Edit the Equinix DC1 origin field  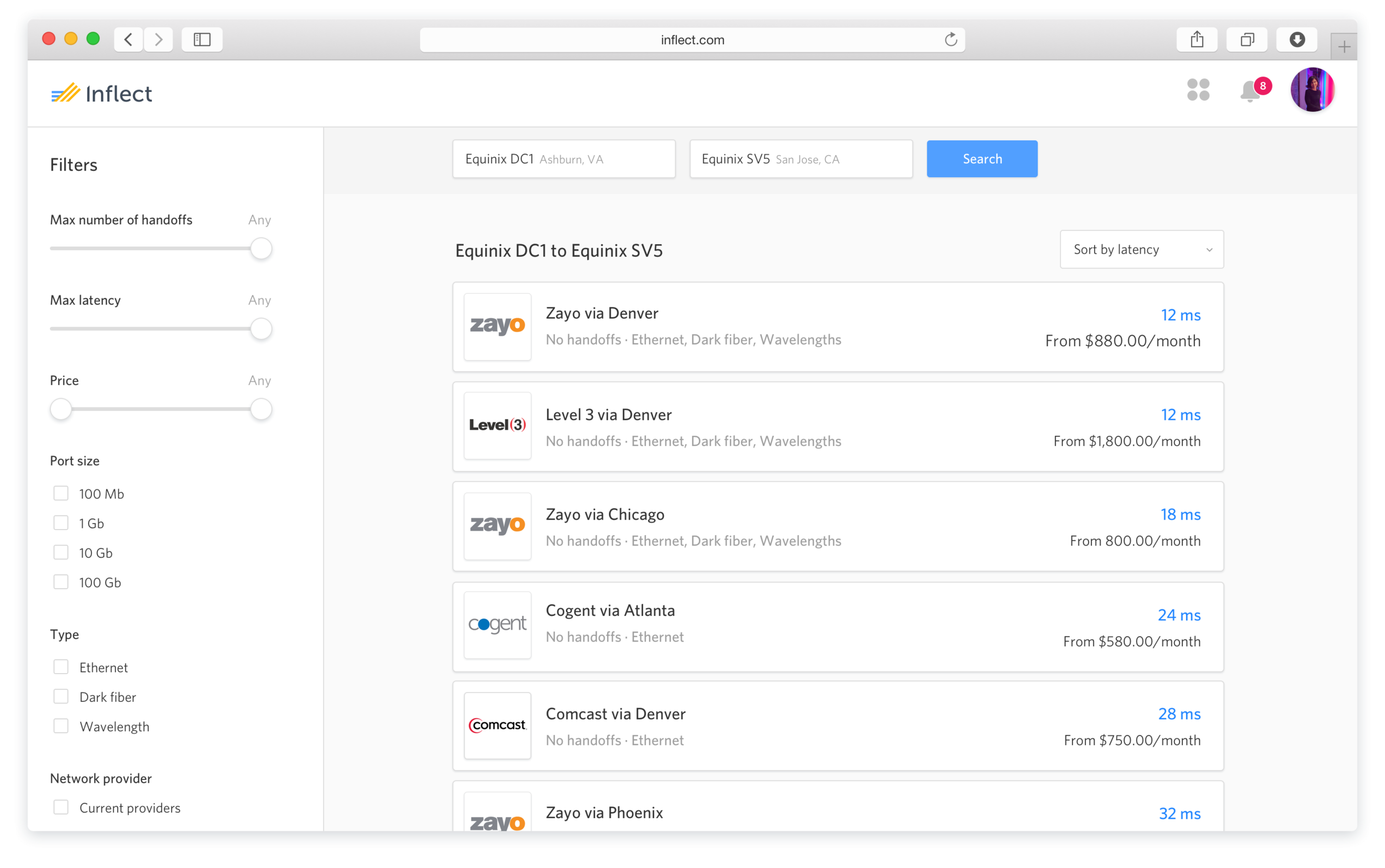tap(563, 159)
